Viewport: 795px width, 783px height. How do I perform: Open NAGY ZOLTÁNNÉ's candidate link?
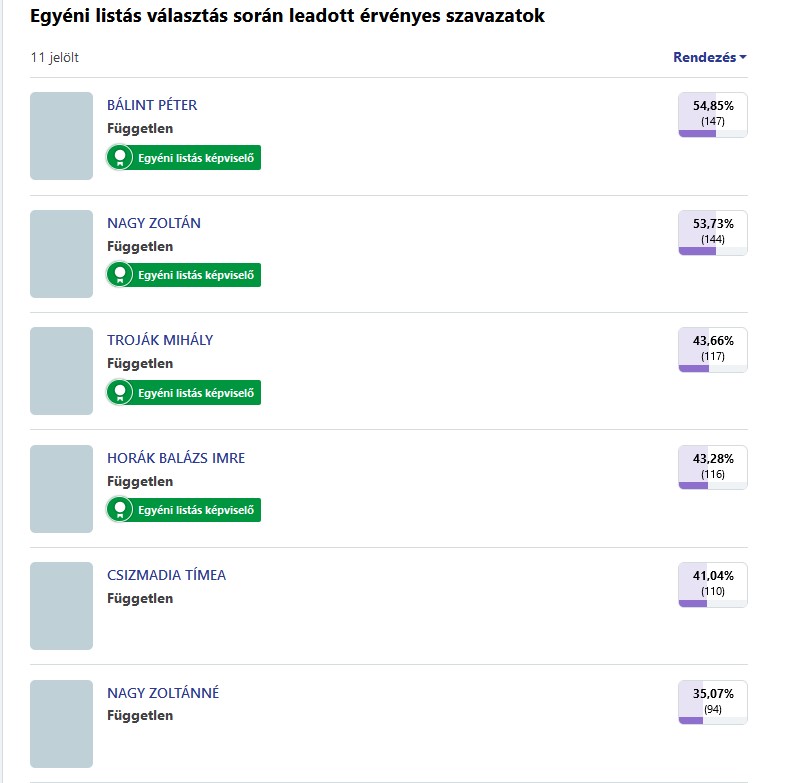163,693
